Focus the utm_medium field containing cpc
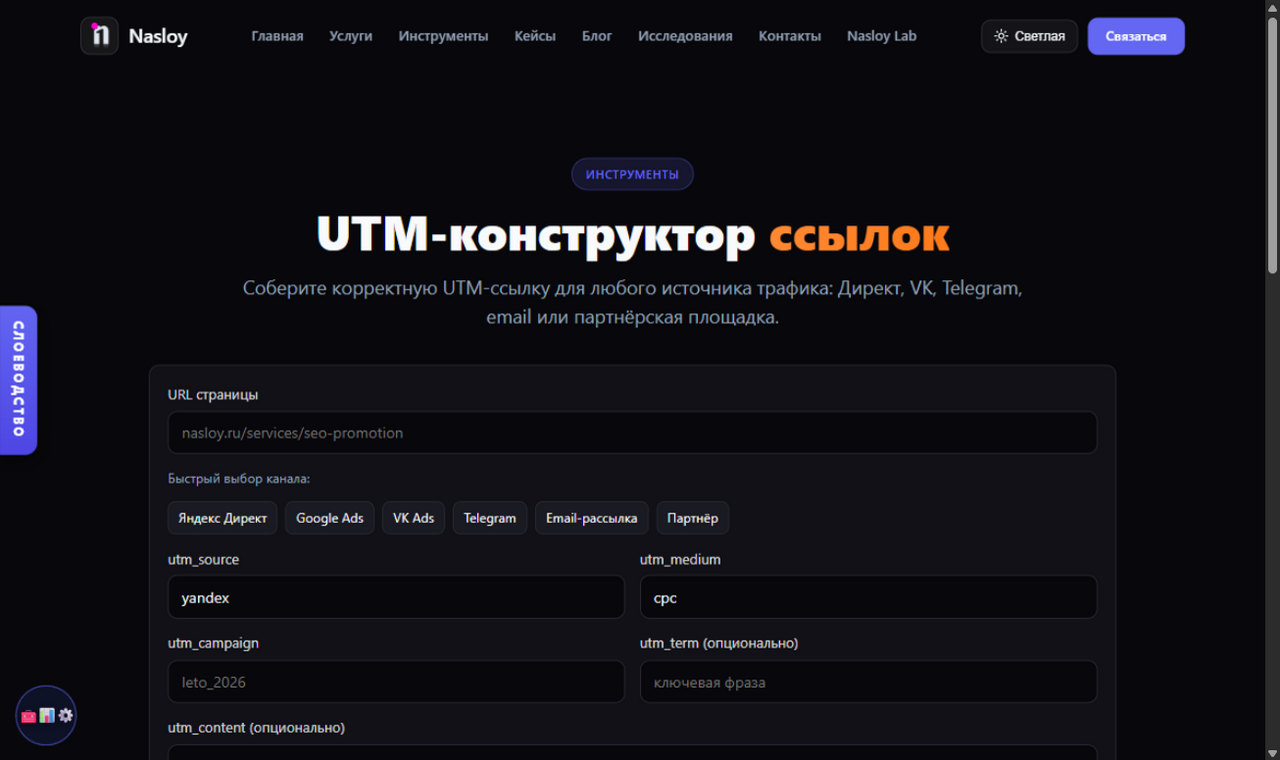 (x=868, y=597)
